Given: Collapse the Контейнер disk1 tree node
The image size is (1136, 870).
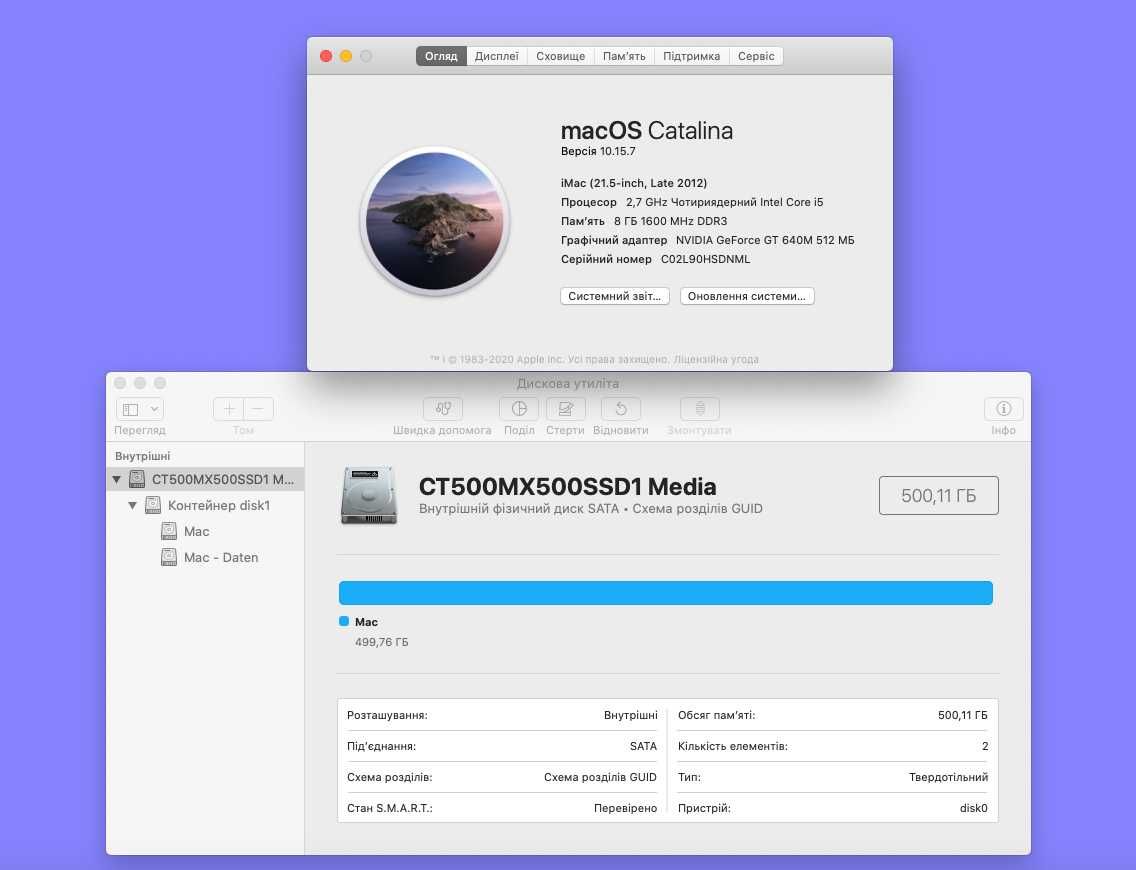Looking at the screenshot, I should pos(133,506).
